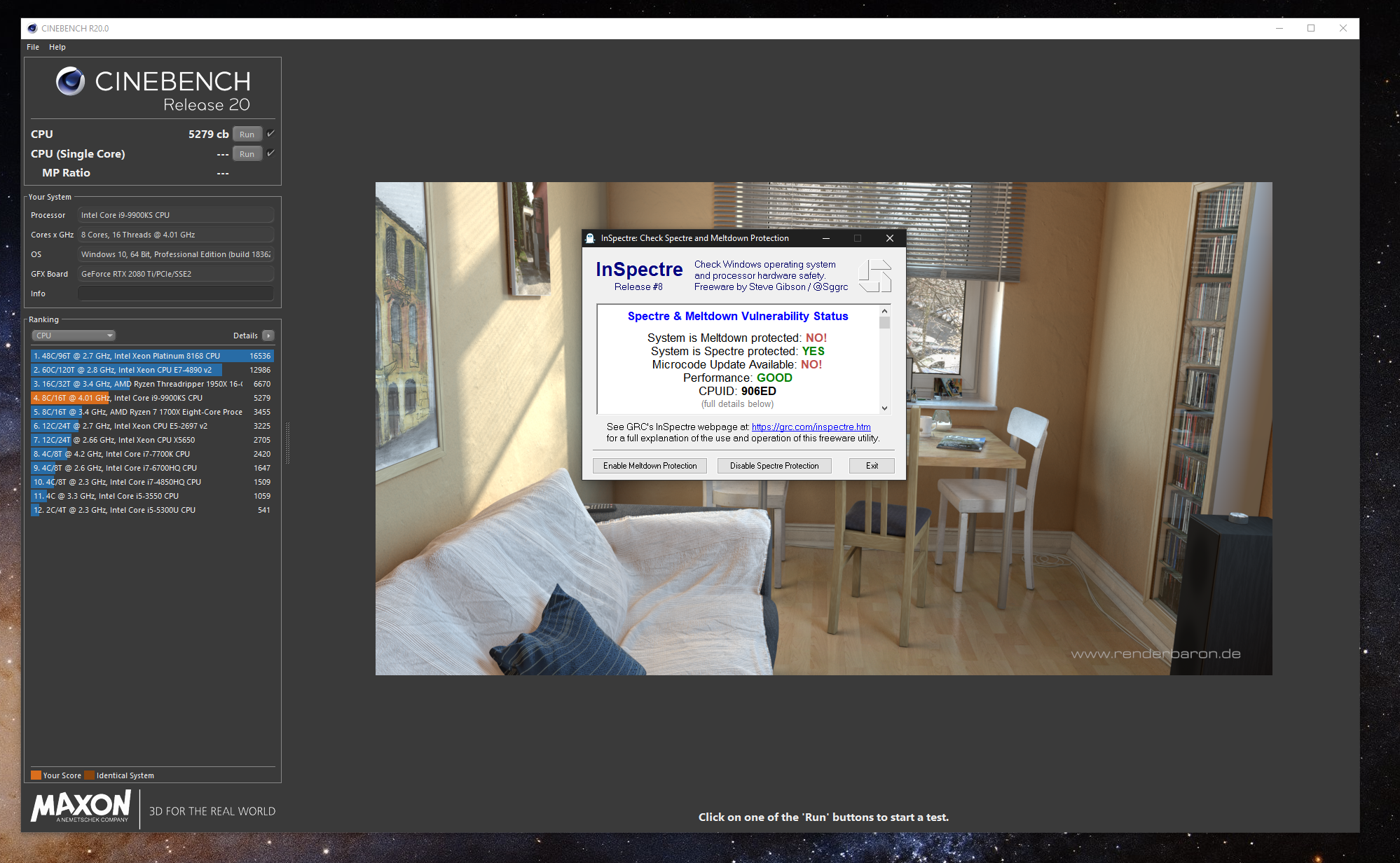Click InSpectre scrollbar down arrow
Viewport: 1400px width, 863px height.
(x=884, y=408)
